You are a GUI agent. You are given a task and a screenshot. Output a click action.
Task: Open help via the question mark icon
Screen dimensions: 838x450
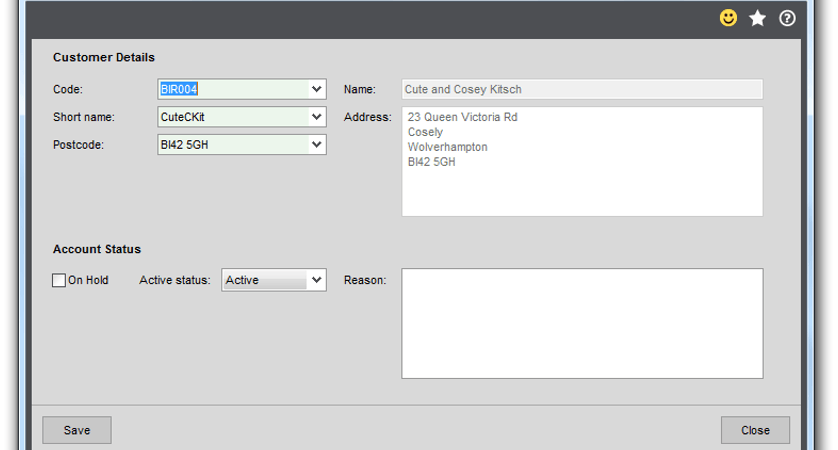787,18
